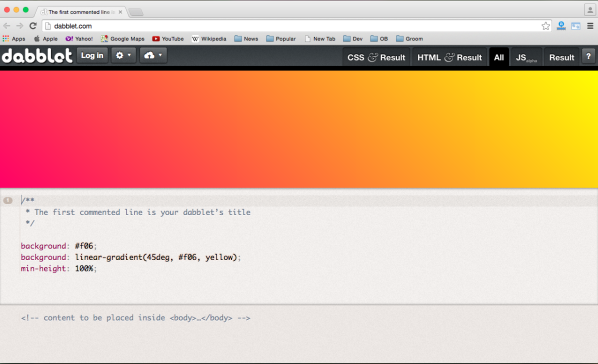Open the settings gear menu
Image resolution: width=598 pixels, height=364 pixels.
124,55
